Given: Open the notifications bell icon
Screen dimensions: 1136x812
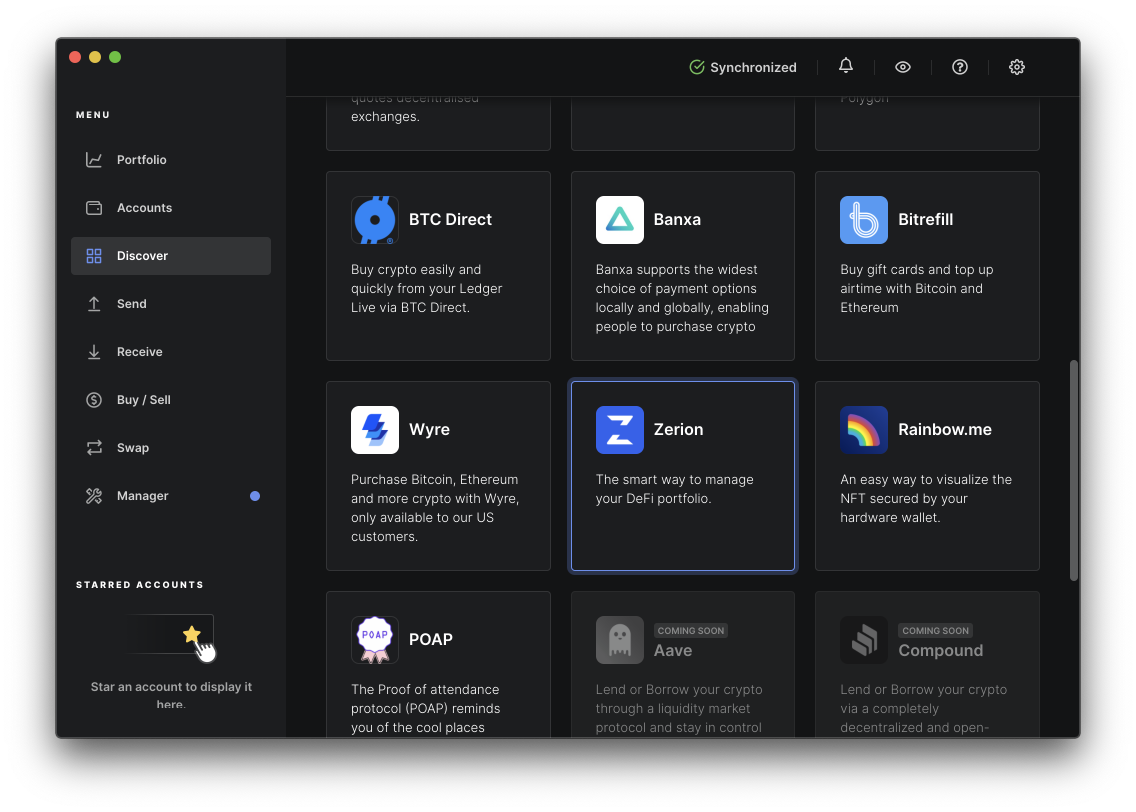Looking at the screenshot, I should [845, 66].
